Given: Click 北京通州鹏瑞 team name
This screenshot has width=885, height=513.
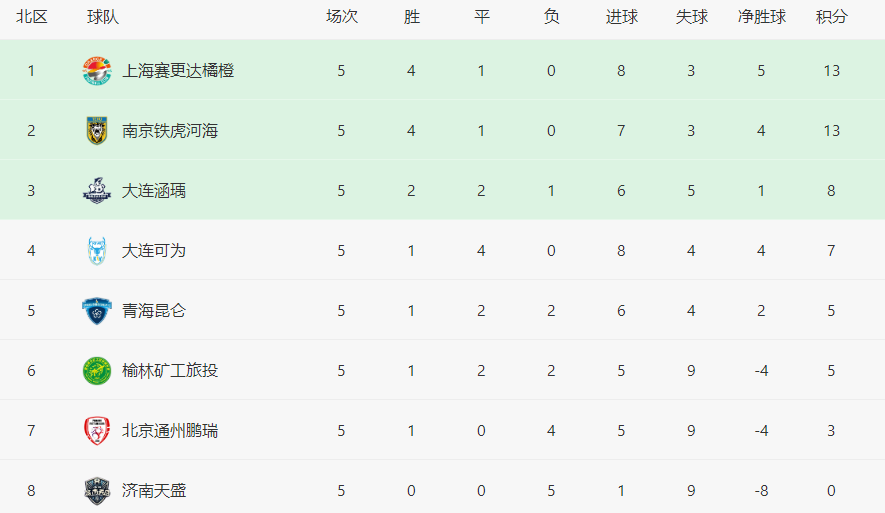Looking at the screenshot, I should (170, 431).
